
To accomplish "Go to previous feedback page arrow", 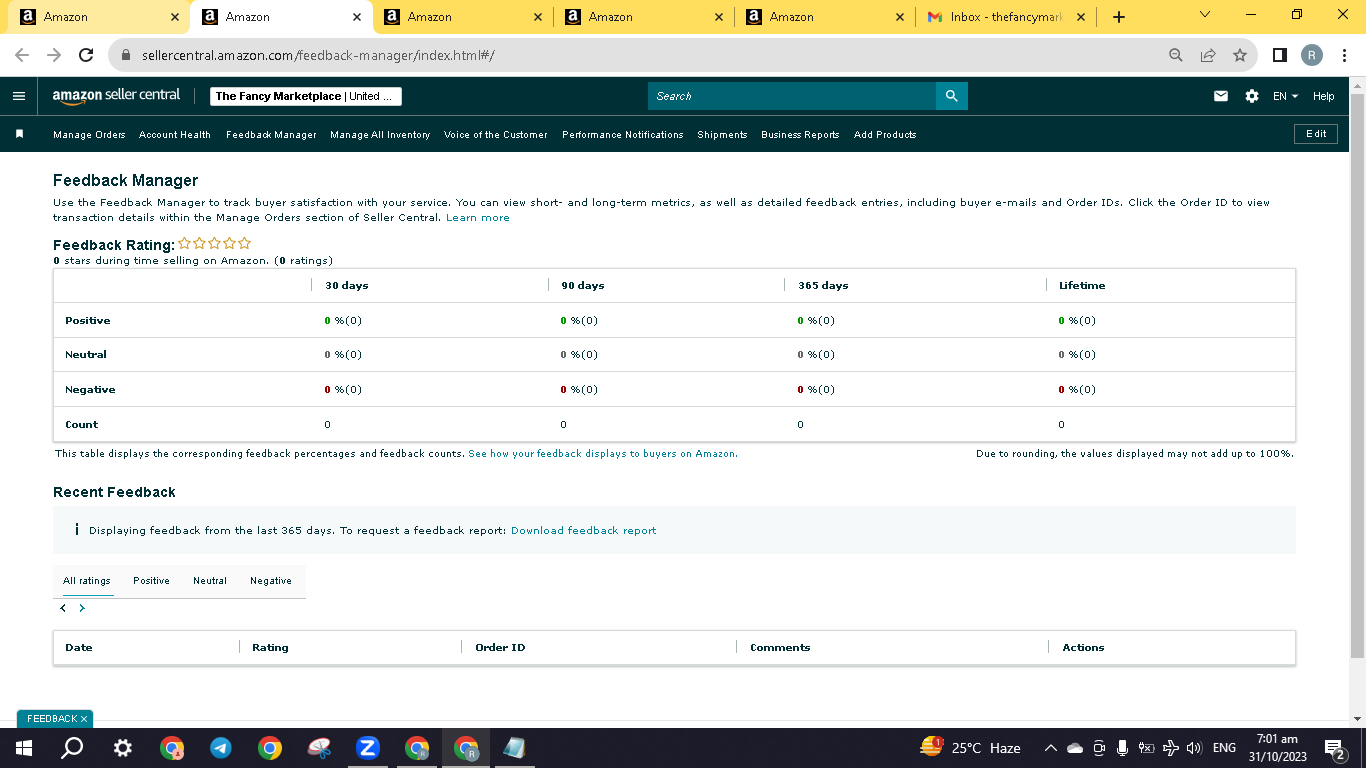I will [x=63, y=608].
